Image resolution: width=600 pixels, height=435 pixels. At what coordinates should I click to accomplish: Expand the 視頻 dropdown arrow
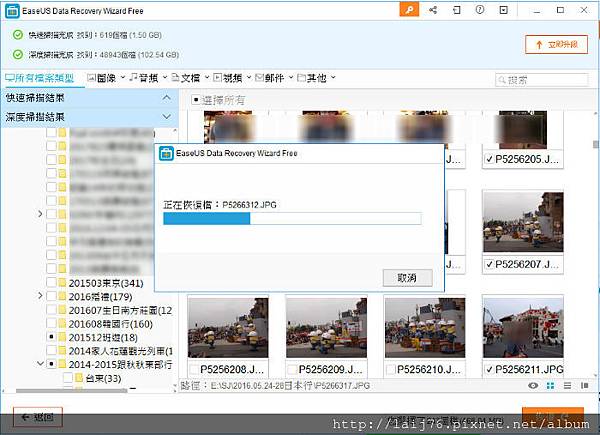(x=249, y=78)
